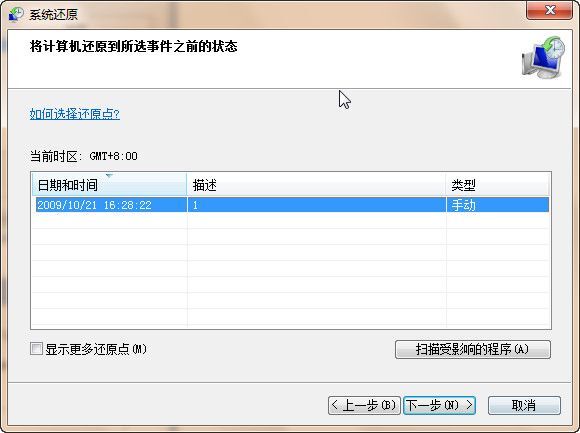
Task: Proceed with 下一步(N) button
Action: pyautogui.click(x=439, y=406)
